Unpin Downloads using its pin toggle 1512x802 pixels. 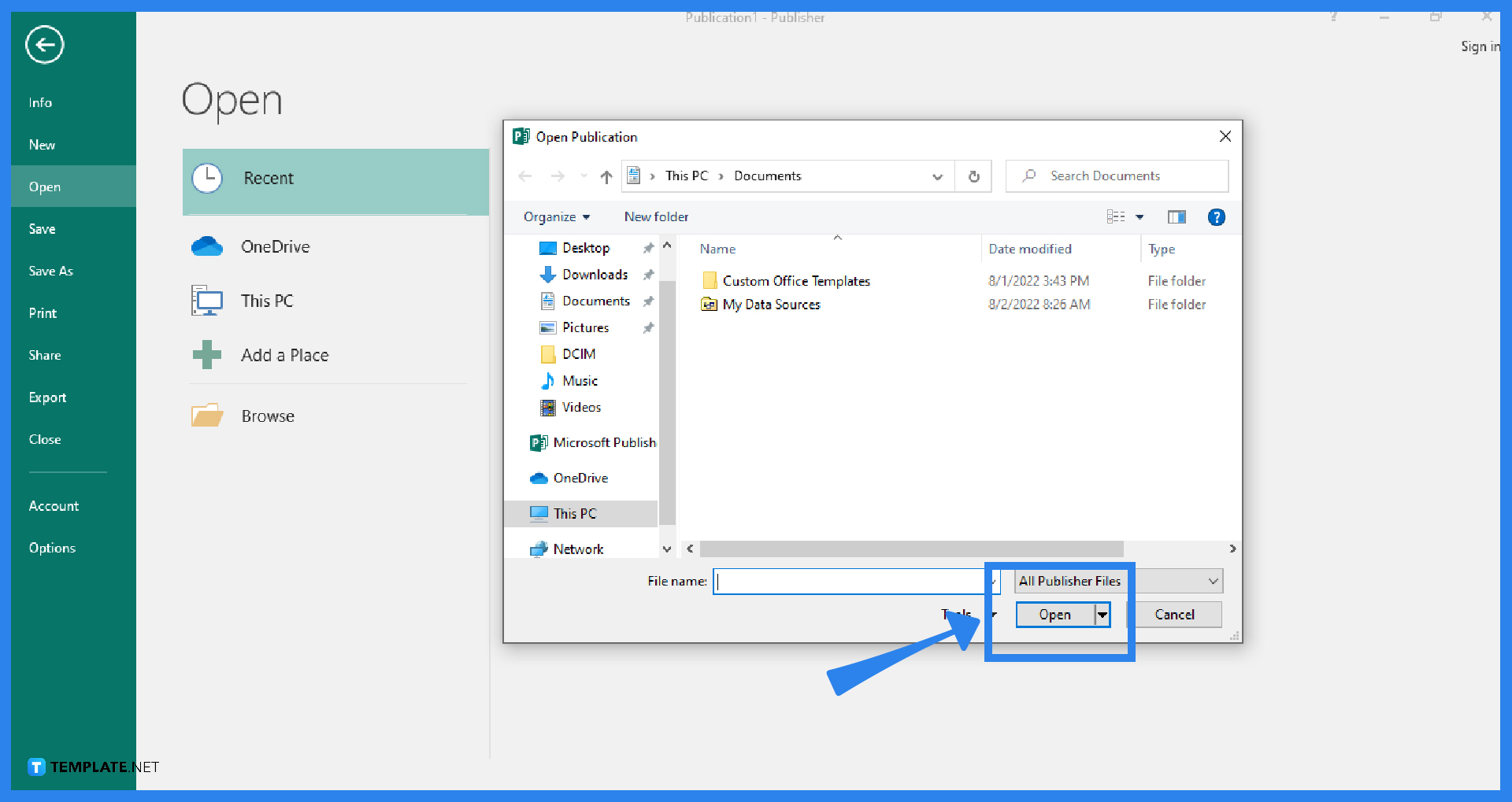point(648,275)
